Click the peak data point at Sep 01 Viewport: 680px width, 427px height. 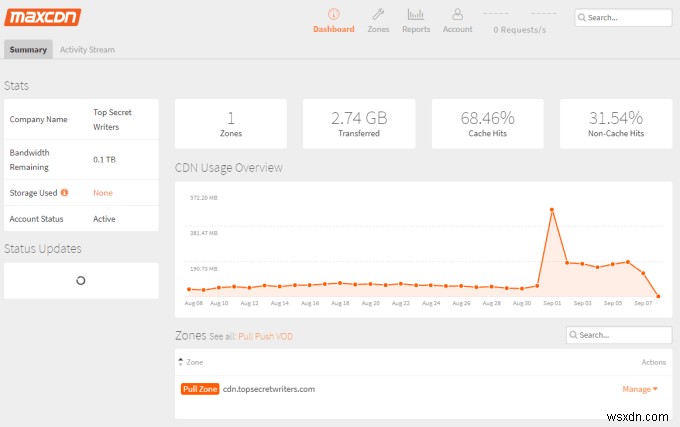click(551, 210)
